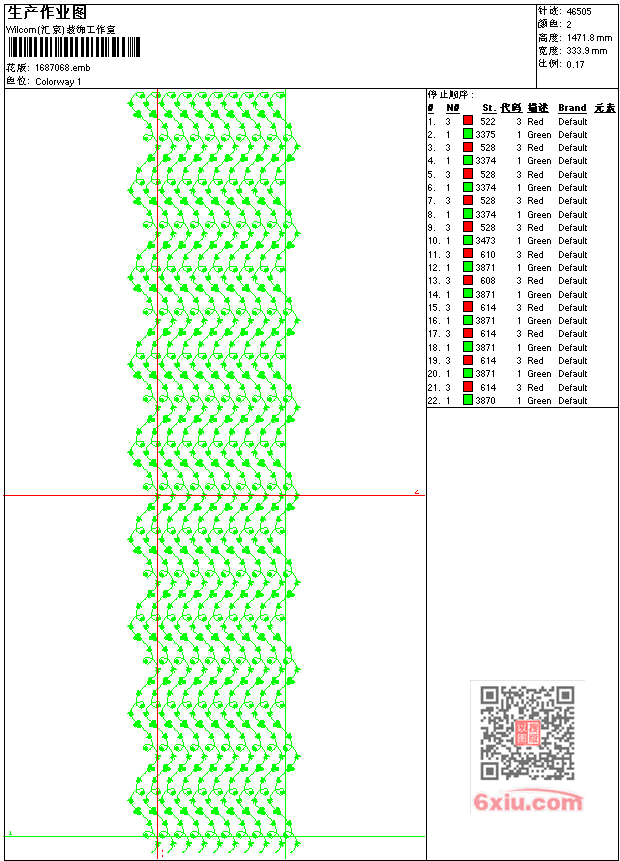Select the green swatch in stop row 10
This screenshot has width=620, height=861.
click(x=467, y=240)
